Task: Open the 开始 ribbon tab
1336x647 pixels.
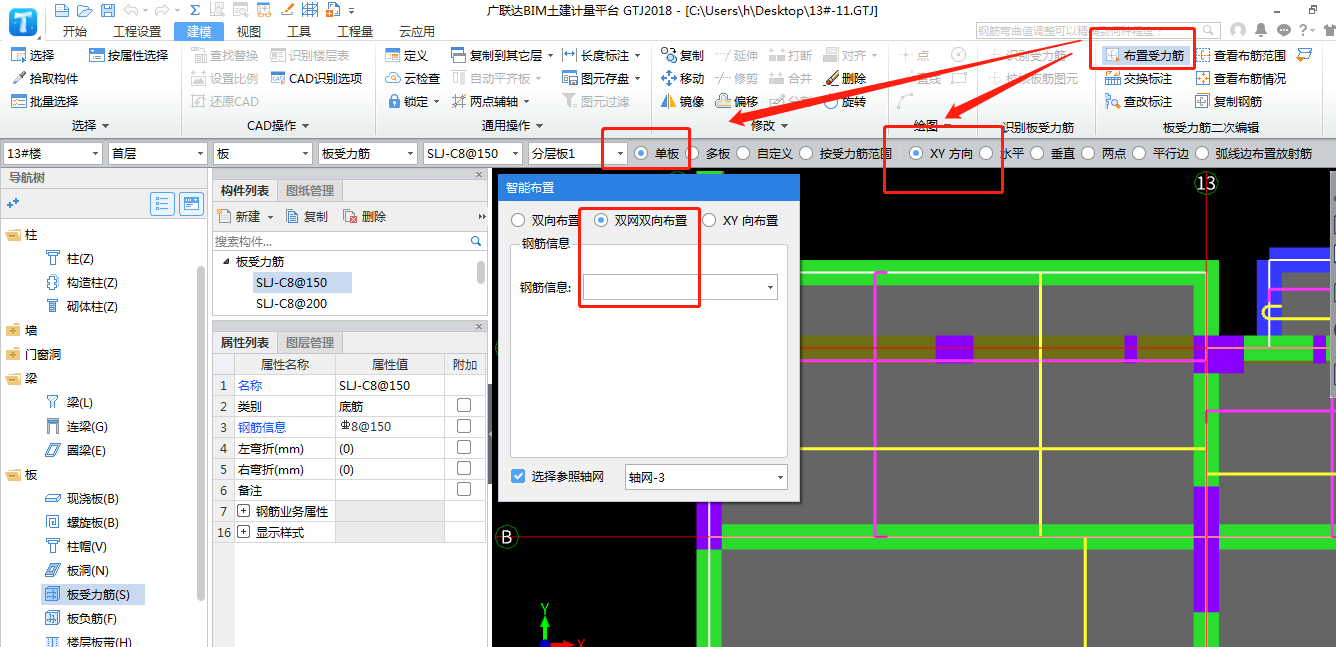Action: point(74,32)
